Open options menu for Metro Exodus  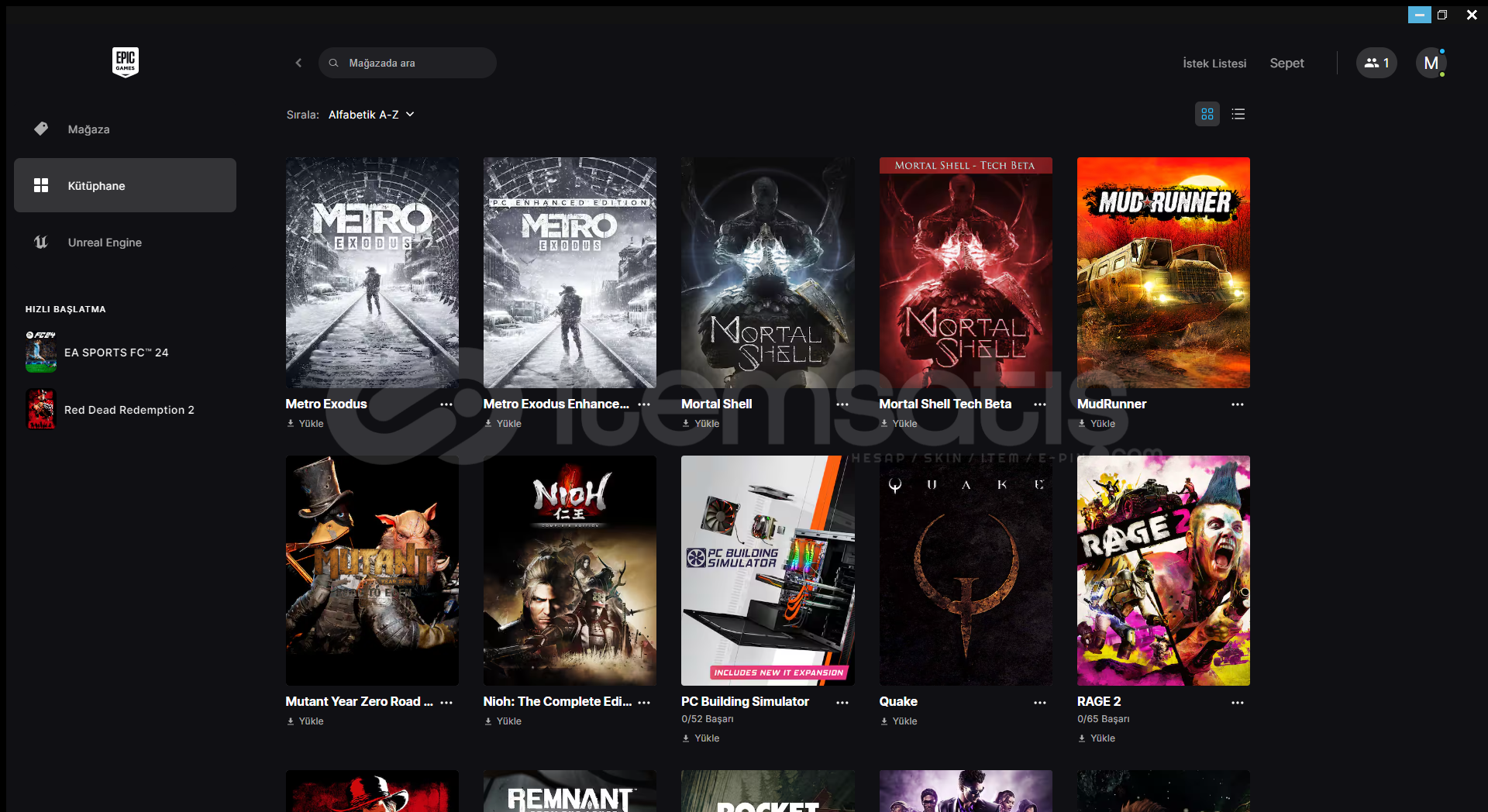point(446,404)
